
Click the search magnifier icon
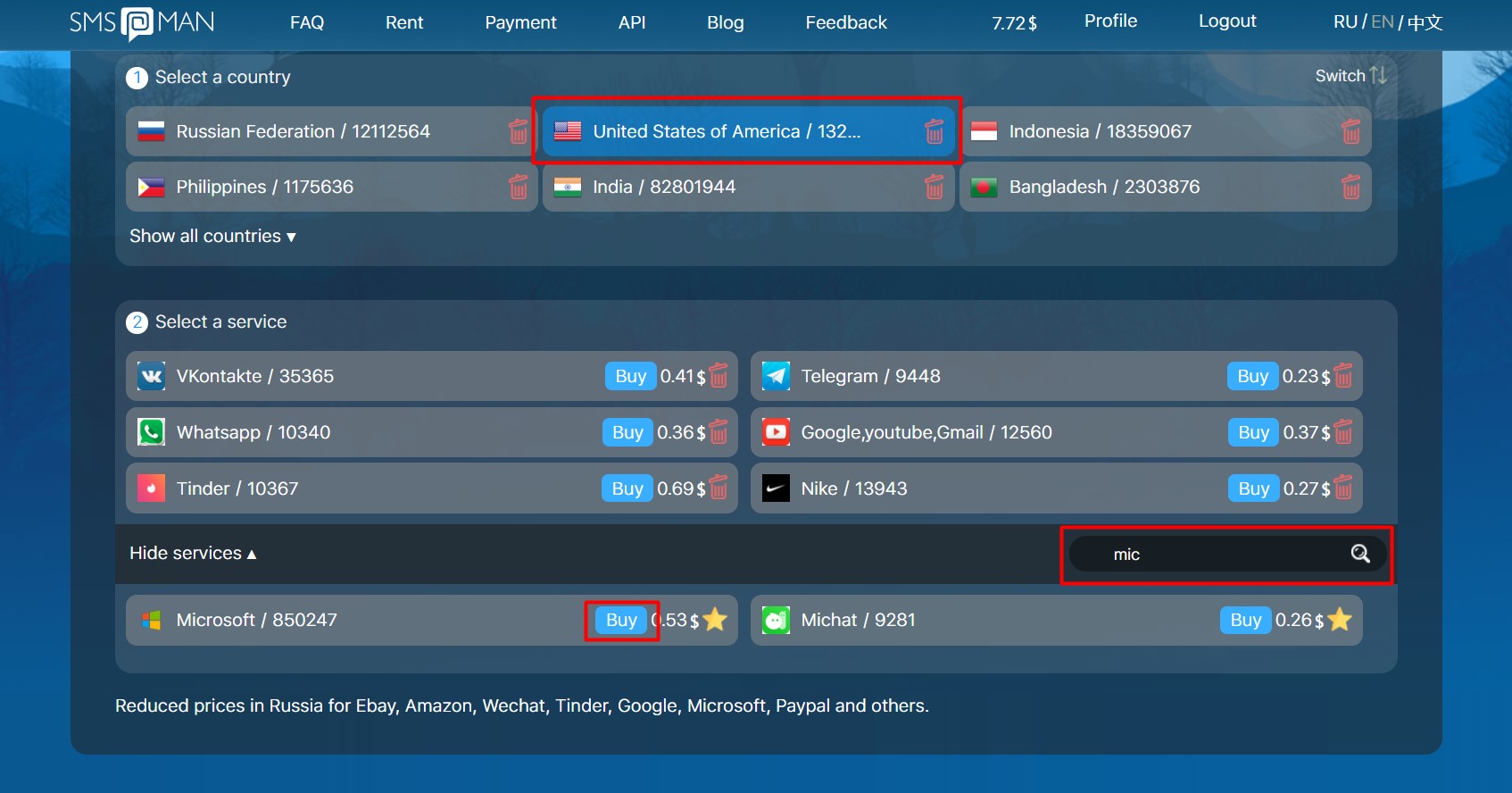pyautogui.click(x=1359, y=554)
